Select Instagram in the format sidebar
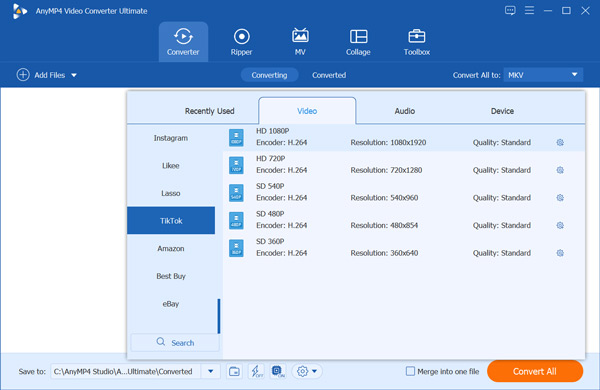Screen dimensions: 600x390 [171, 138]
